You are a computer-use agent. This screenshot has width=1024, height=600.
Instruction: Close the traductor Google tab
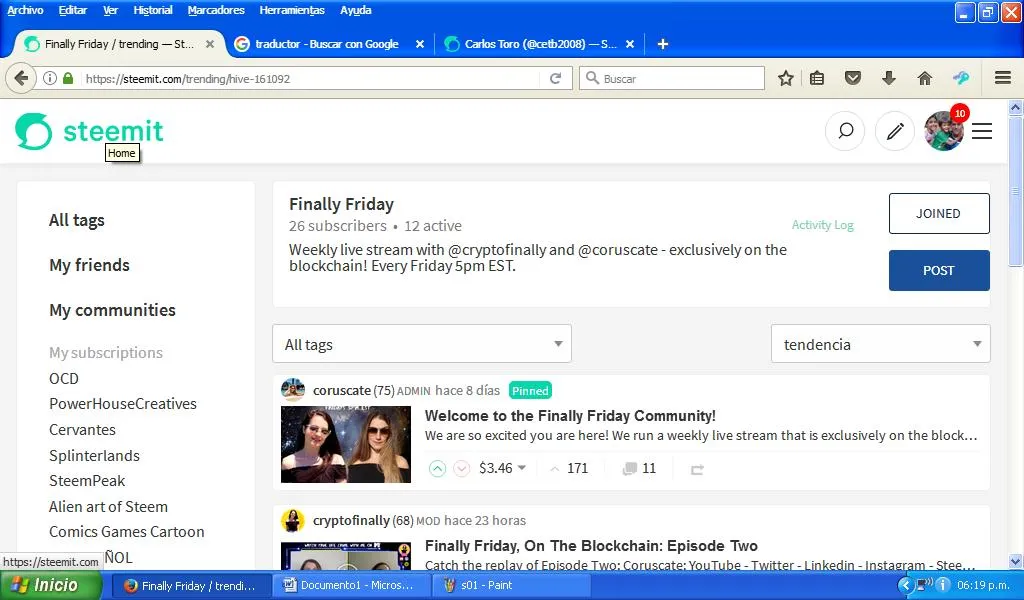[x=420, y=44]
